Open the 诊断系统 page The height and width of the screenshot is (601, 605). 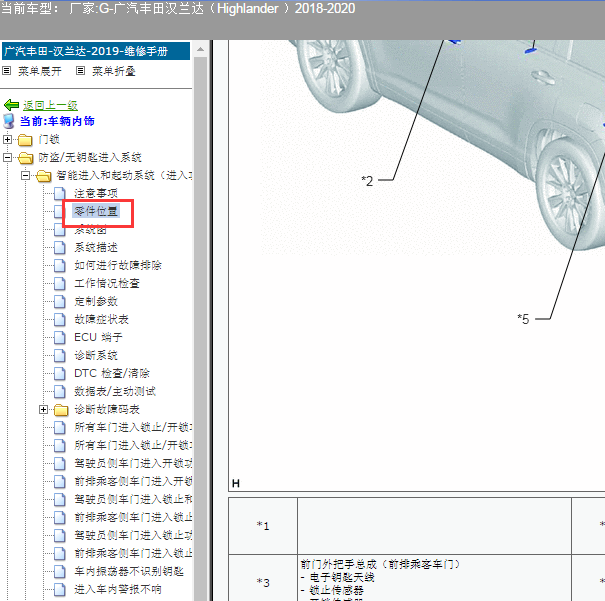[x=96, y=355]
